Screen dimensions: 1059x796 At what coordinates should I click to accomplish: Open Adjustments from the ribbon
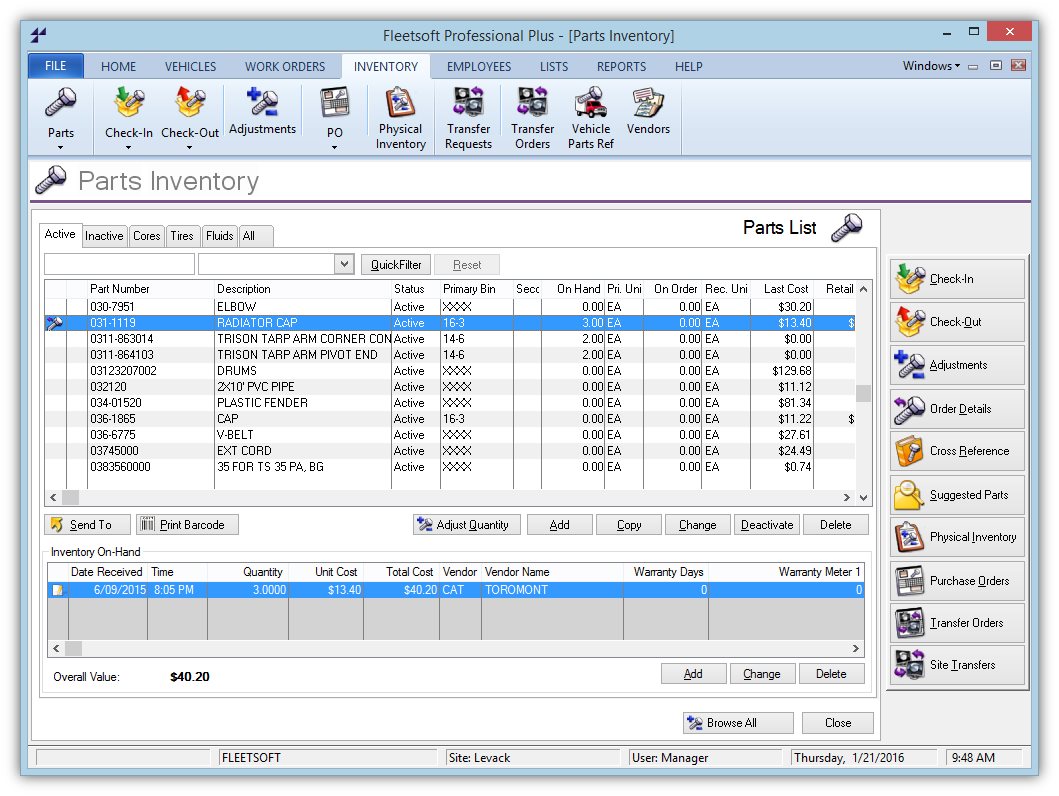click(262, 111)
